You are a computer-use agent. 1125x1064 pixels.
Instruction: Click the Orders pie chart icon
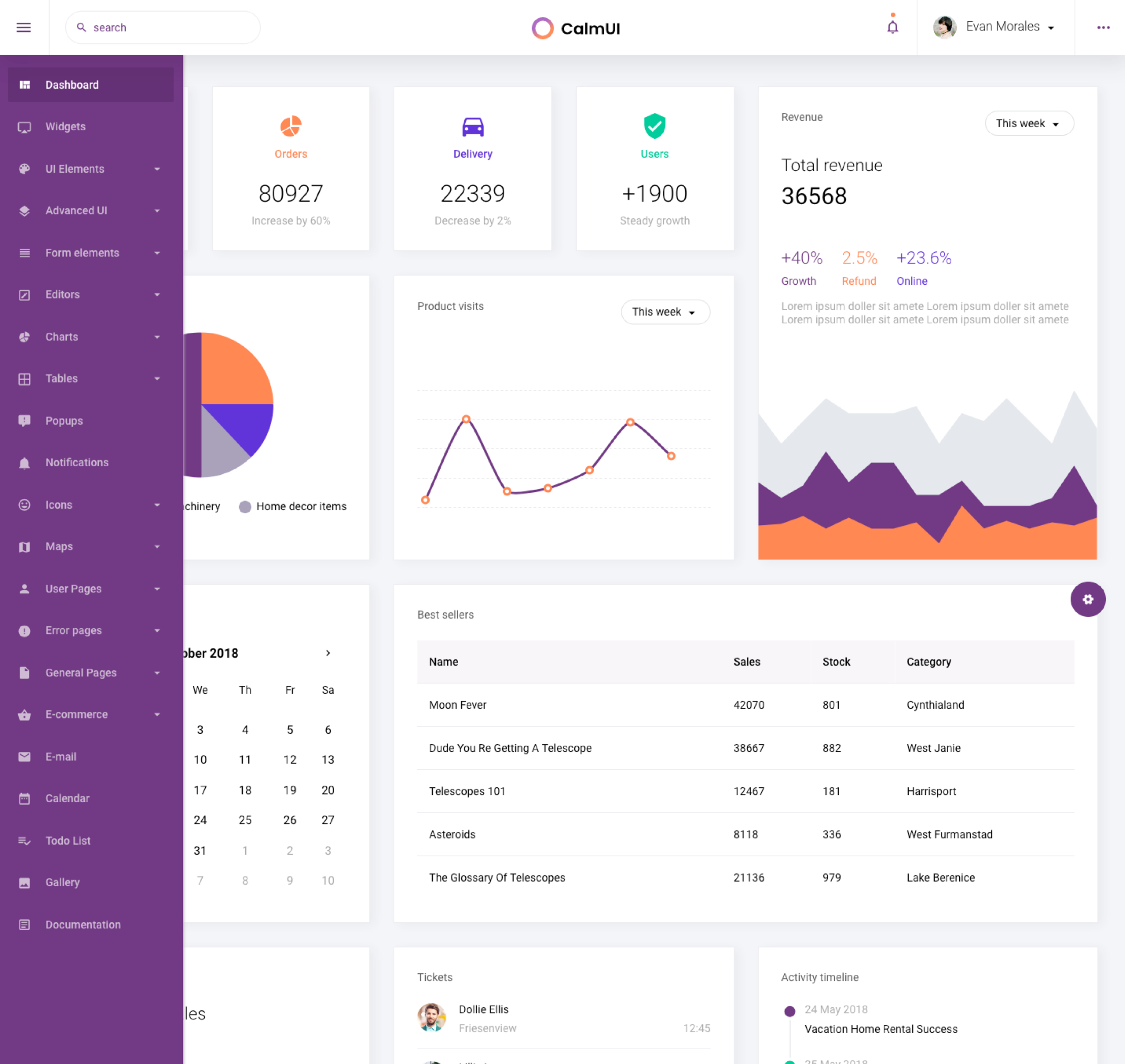(290, 126)
